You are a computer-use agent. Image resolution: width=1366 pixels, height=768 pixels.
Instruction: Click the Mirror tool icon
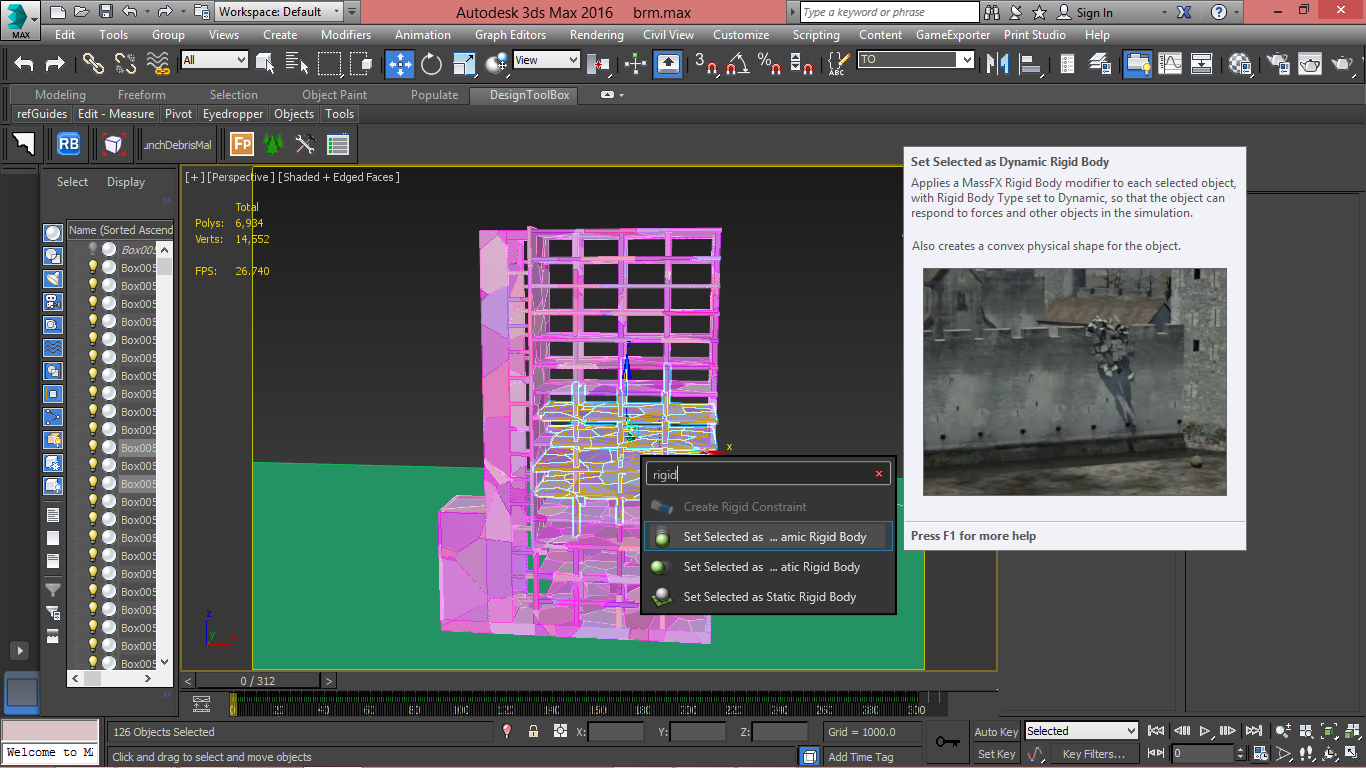click(x=997, y=63)
